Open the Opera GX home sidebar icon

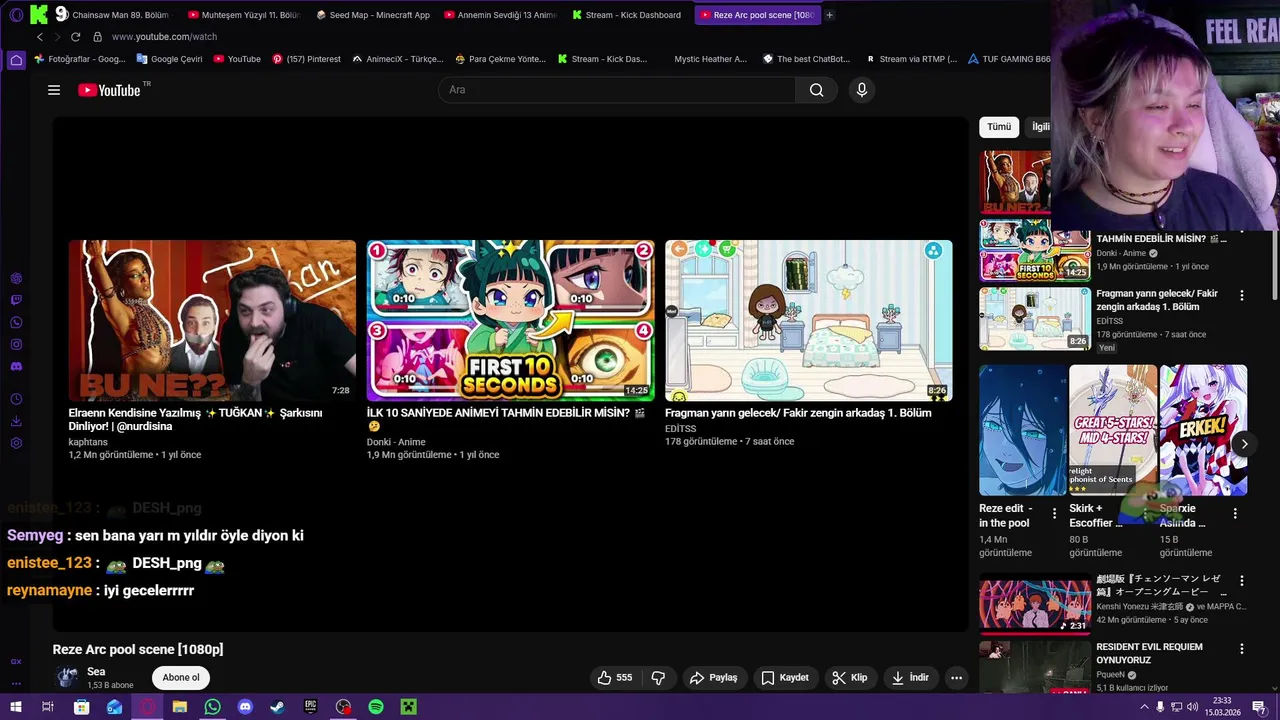[16, 60]
